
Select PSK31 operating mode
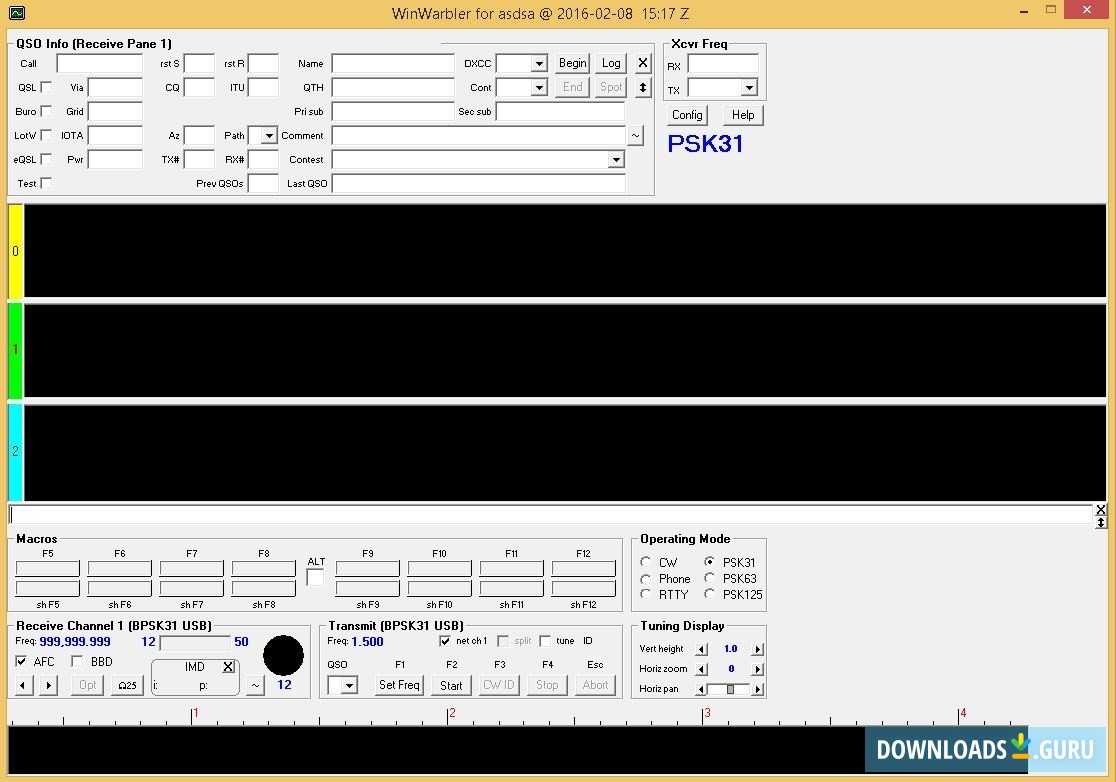point(710,561)
